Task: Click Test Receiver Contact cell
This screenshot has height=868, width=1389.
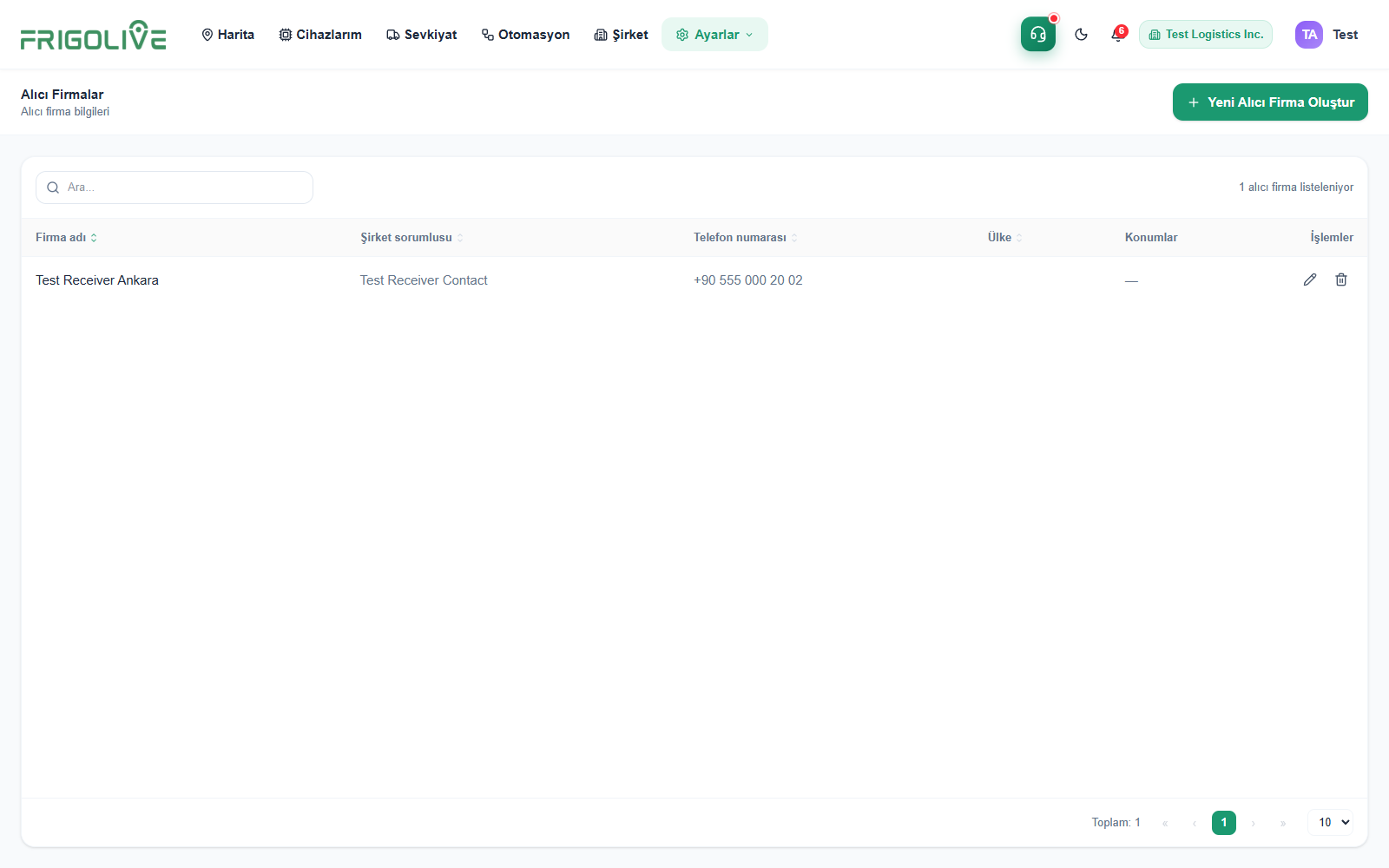Action: pos(424,280)
